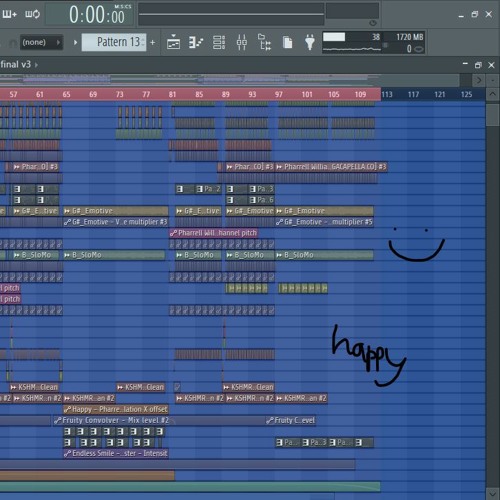Open the Playlist view icon
The width and height of the screenshot is (500, 500).
[x=173, y=43]
